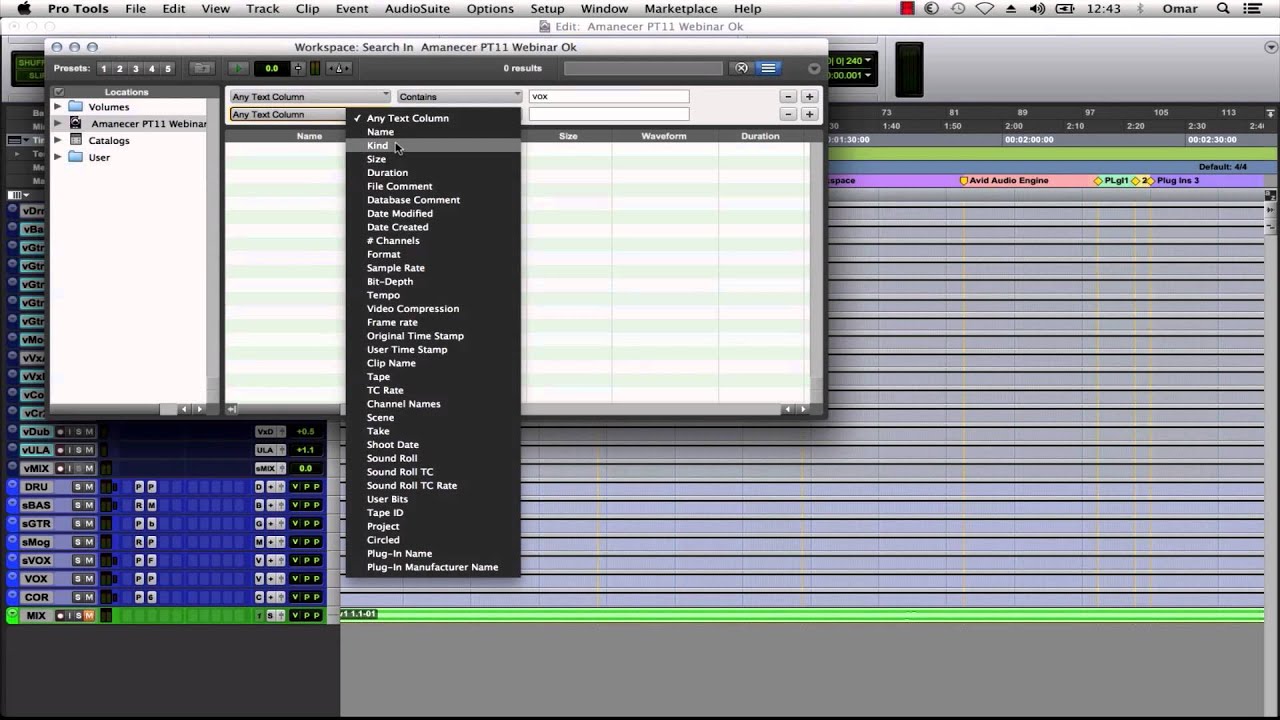Solo the sBAS track
The width and height of the screenshot is (1280, 720).
click(77, 505)
